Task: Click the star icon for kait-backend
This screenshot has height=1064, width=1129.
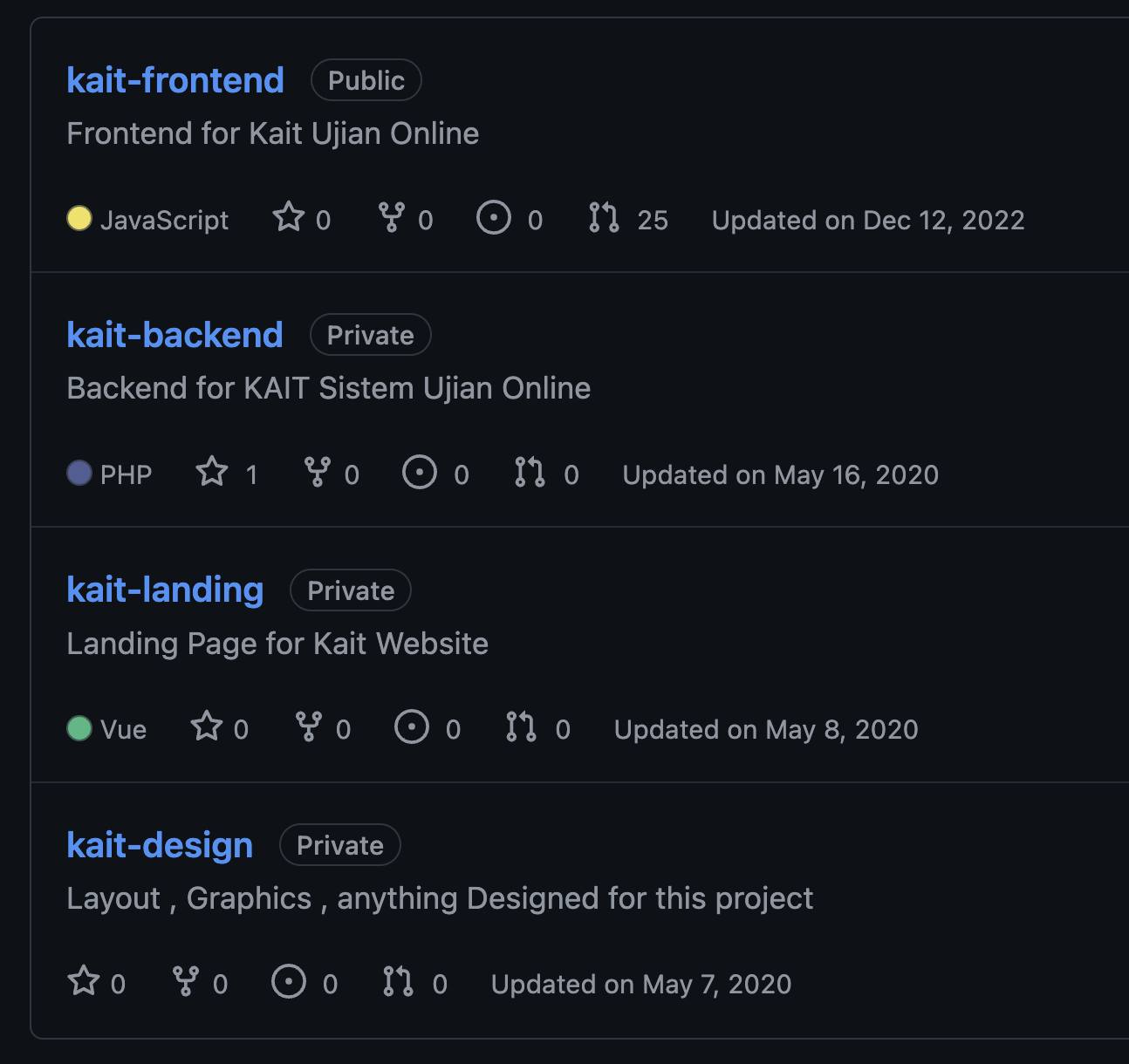Action: [x=212, y=472]
